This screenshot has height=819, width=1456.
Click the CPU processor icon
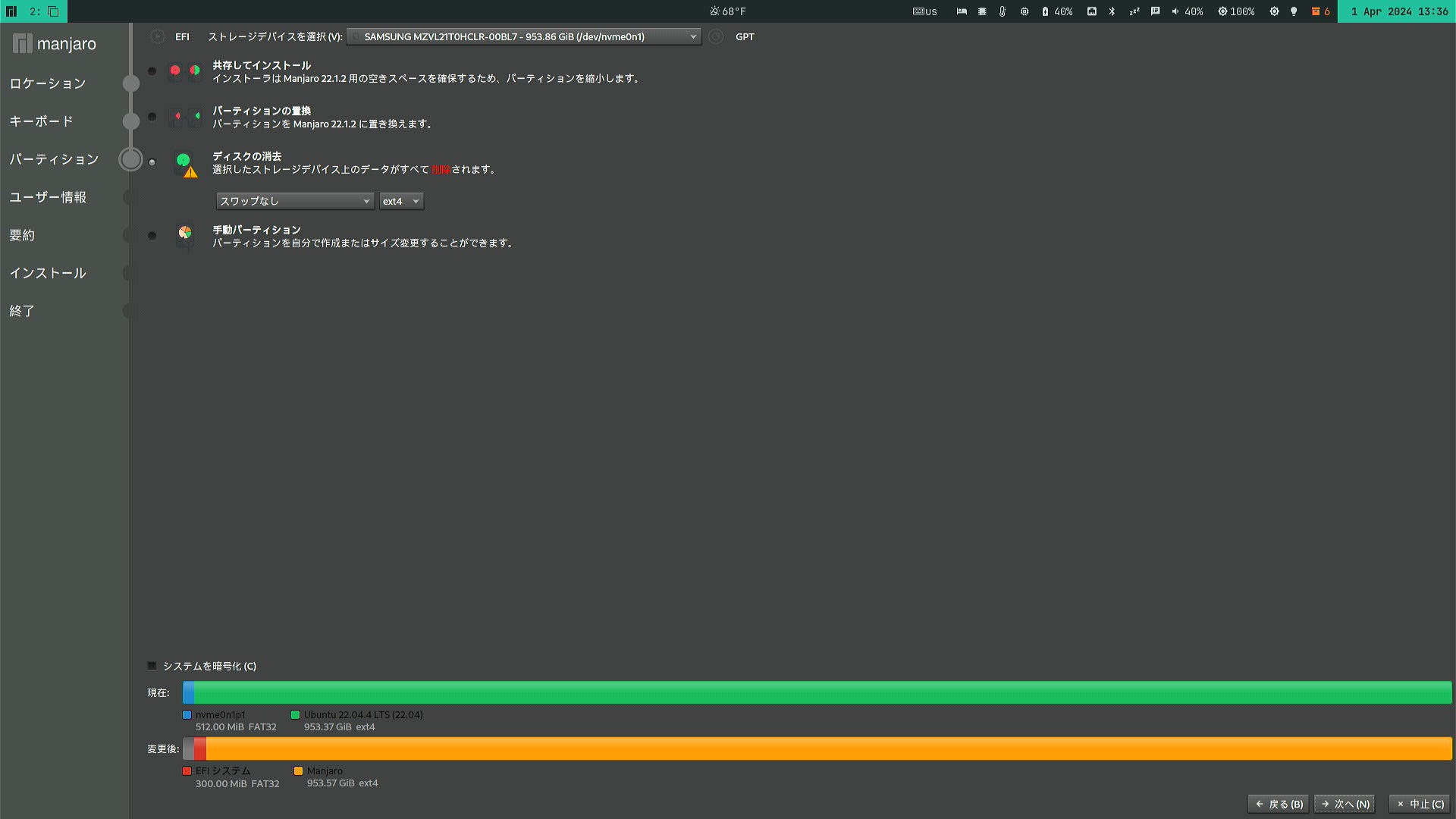[x=1025, y=11]
